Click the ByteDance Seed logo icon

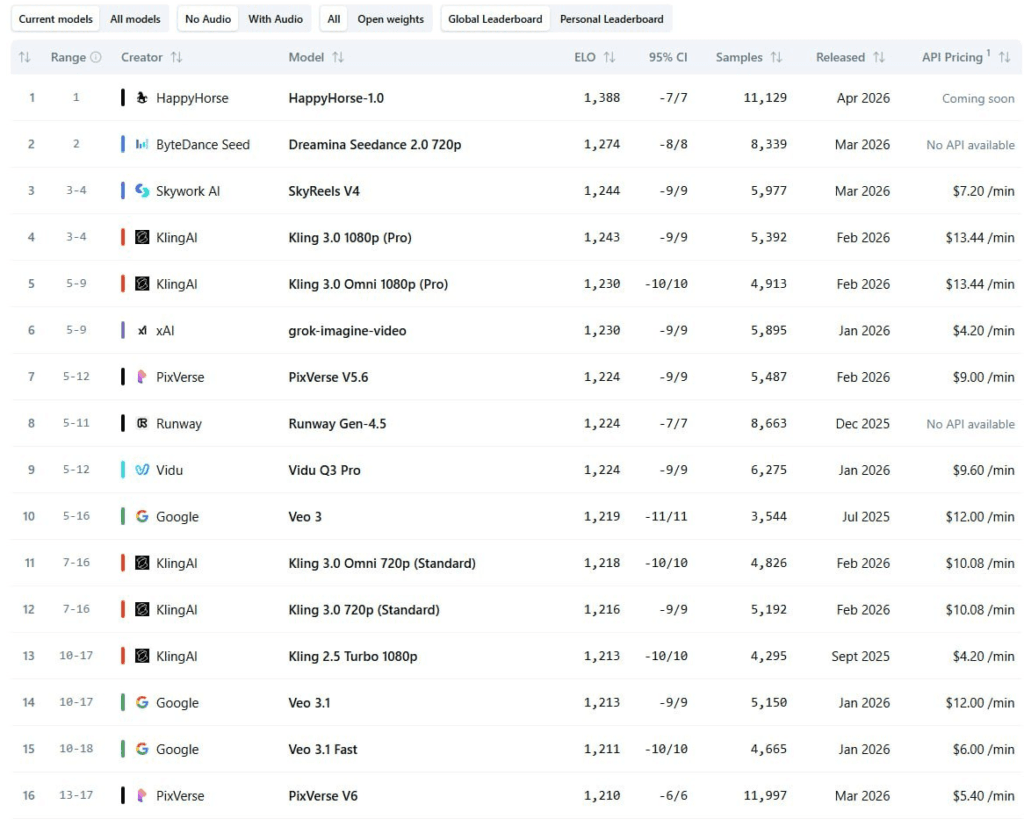142,145
